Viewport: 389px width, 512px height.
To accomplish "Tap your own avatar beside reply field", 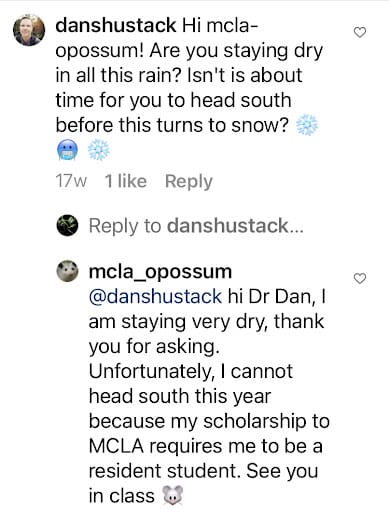I will [x=67, y=225].
